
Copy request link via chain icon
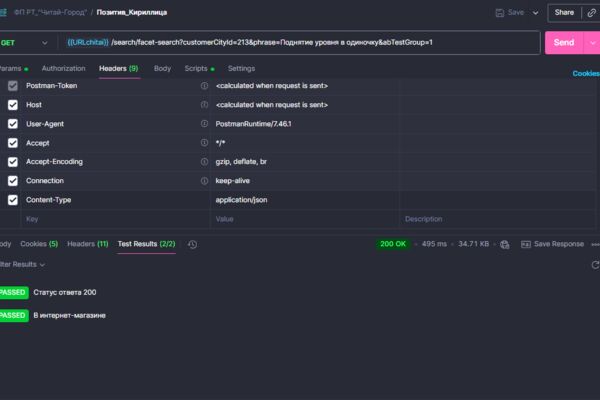click(591, 13)
